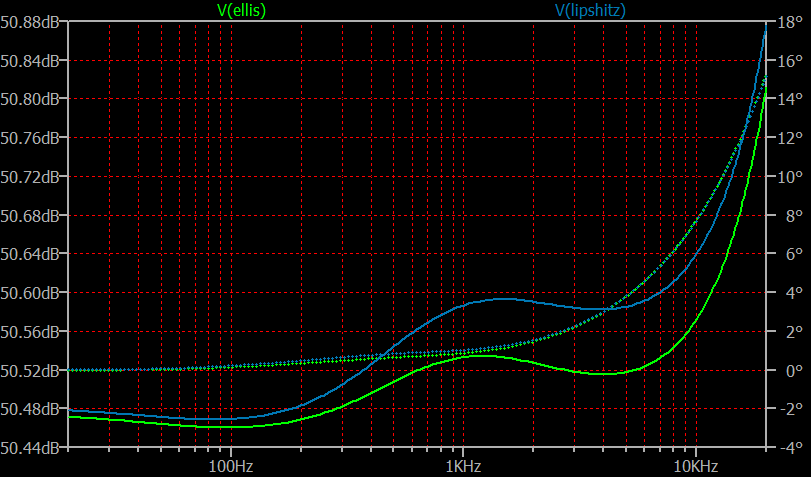Click the 100Hz frequency axis label
812x477 pixels.
click(230, 467)
